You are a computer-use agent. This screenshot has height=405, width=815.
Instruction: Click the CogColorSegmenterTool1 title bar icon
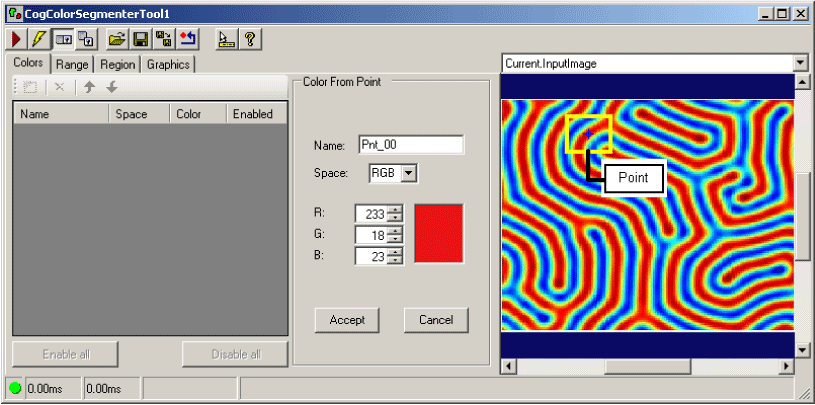pyautogui.click(x=15, y=13)
